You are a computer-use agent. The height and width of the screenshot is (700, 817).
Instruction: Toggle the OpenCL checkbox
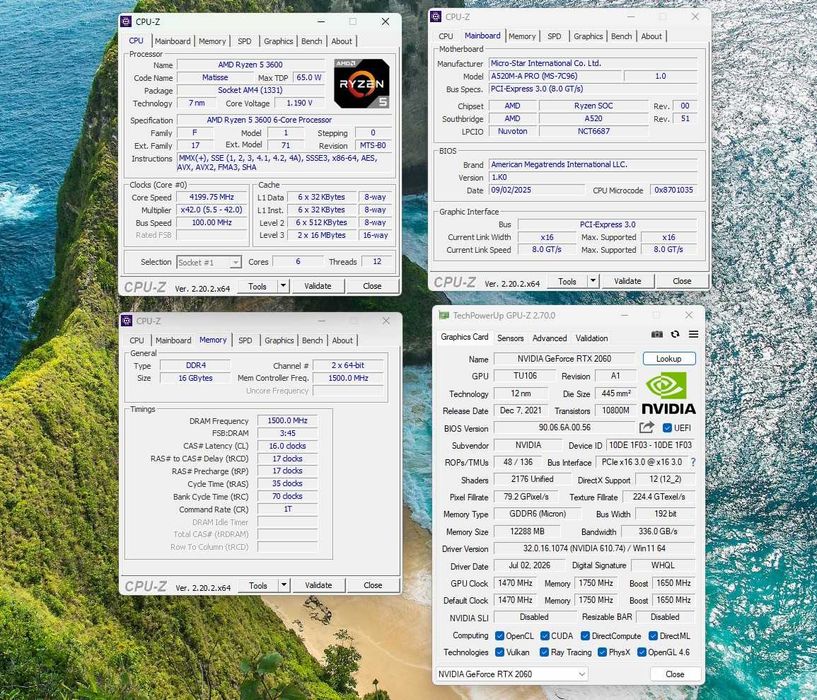[499, 636]
